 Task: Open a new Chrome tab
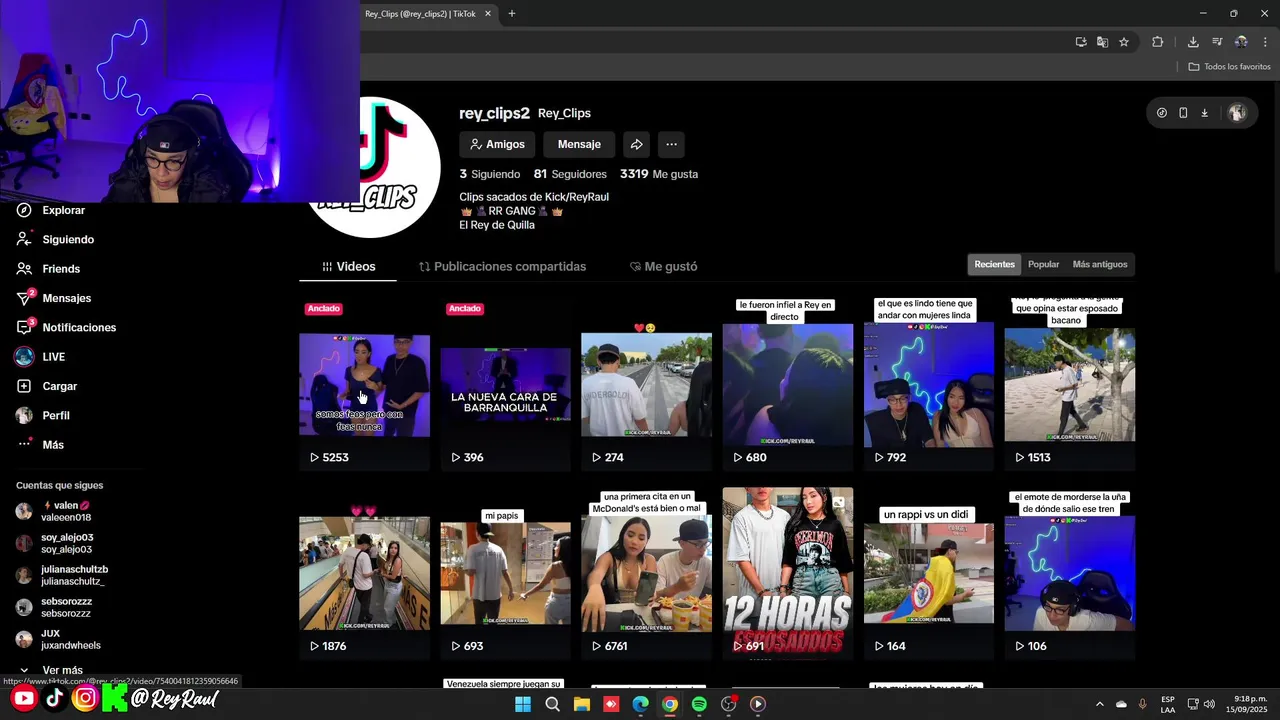[x=512, y=14]
